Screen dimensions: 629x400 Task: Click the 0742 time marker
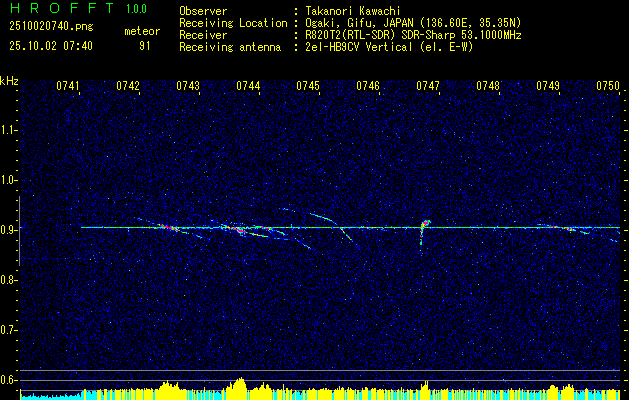[x=128, y=86]
